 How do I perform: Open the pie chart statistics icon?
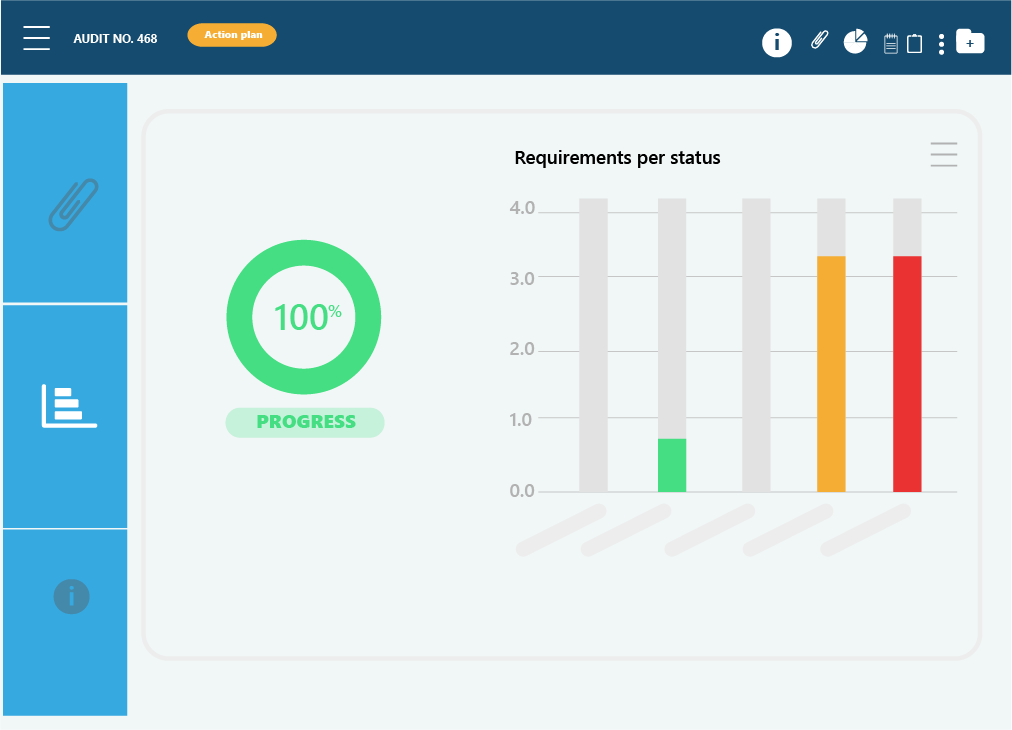[855, 42]
